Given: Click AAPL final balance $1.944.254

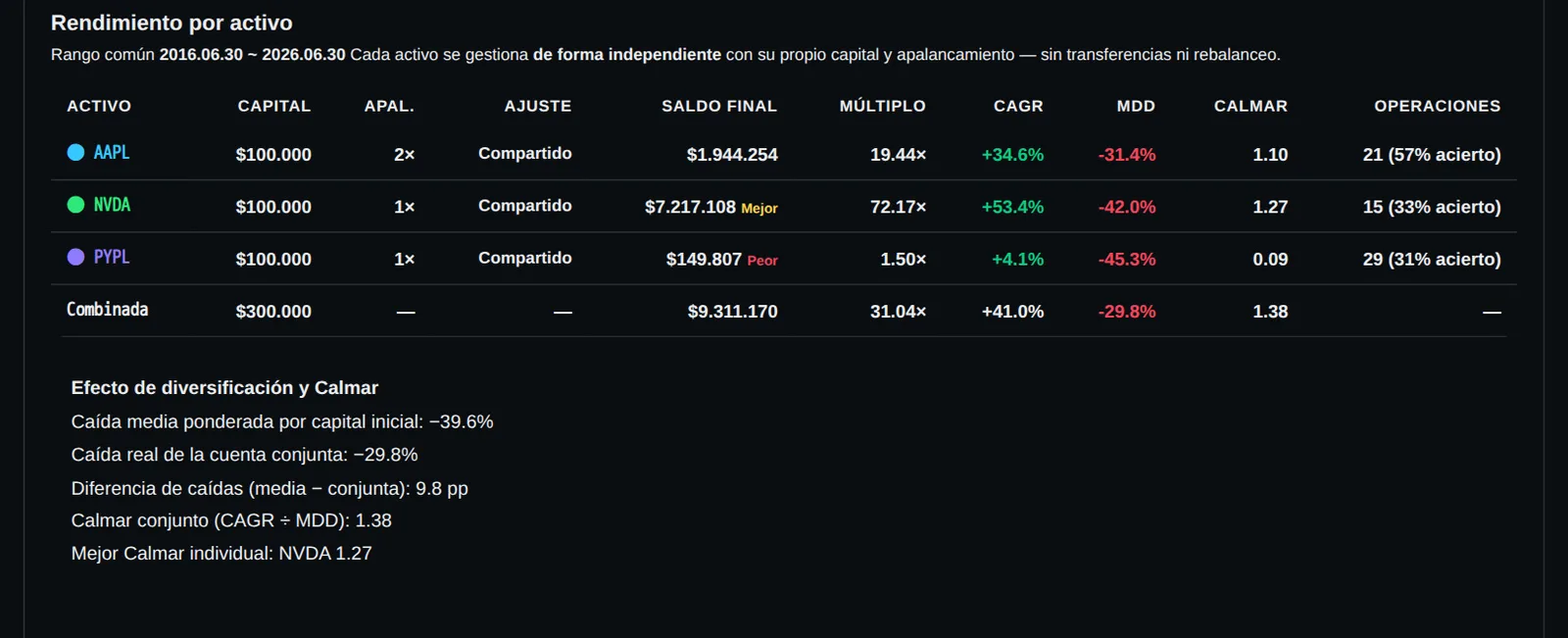Looking at the screenshot, I should [732, 154].
